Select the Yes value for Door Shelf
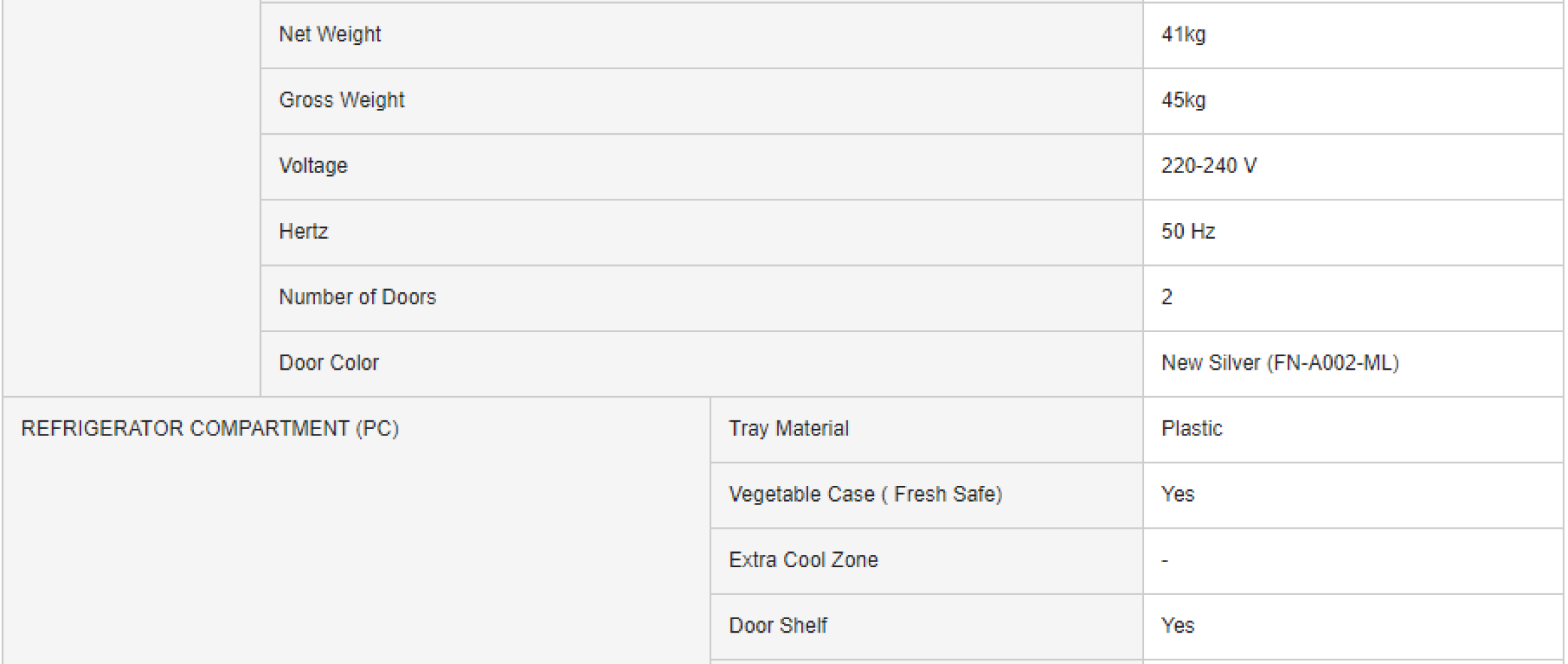The height and width of the screenshot is (664, 1568). pos(1177,626)
